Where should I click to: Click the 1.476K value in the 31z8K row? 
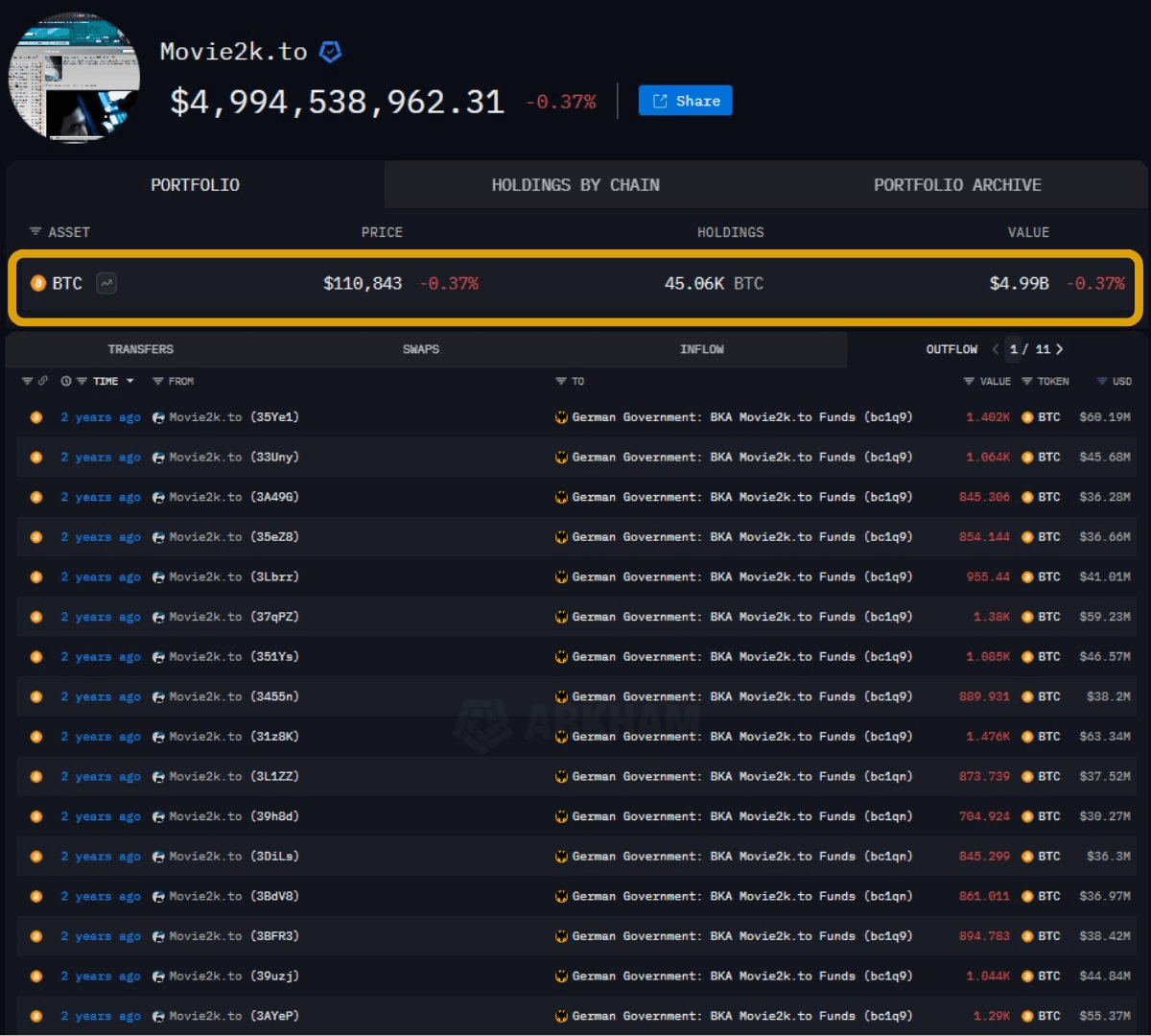pos(988,737)
